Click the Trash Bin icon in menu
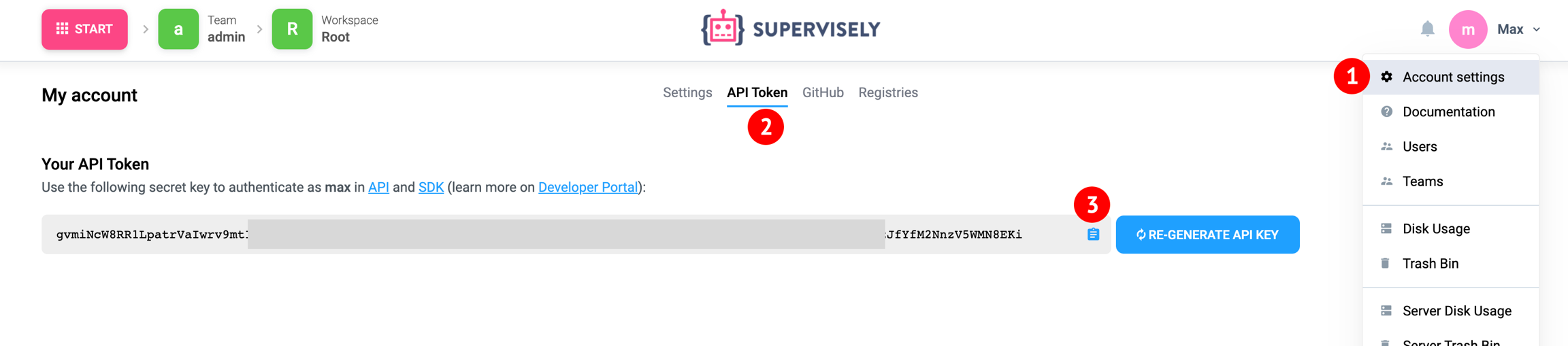The height and width of the screenshot is (346, 1568). point(1386,263)
